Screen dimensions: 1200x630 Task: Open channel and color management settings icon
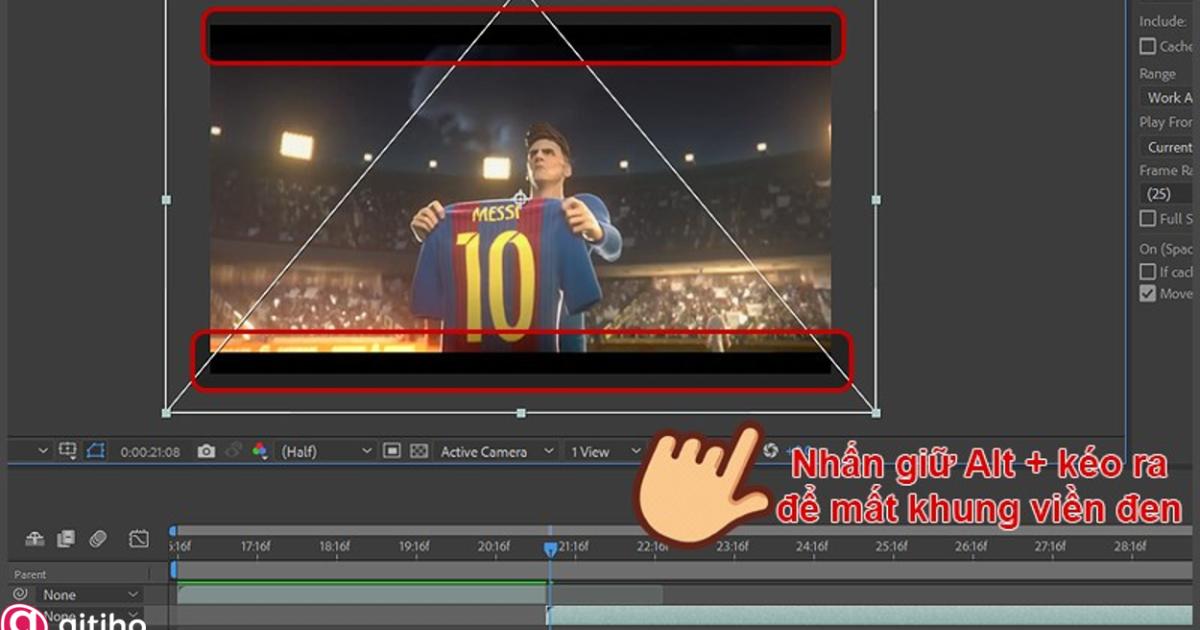258,451
